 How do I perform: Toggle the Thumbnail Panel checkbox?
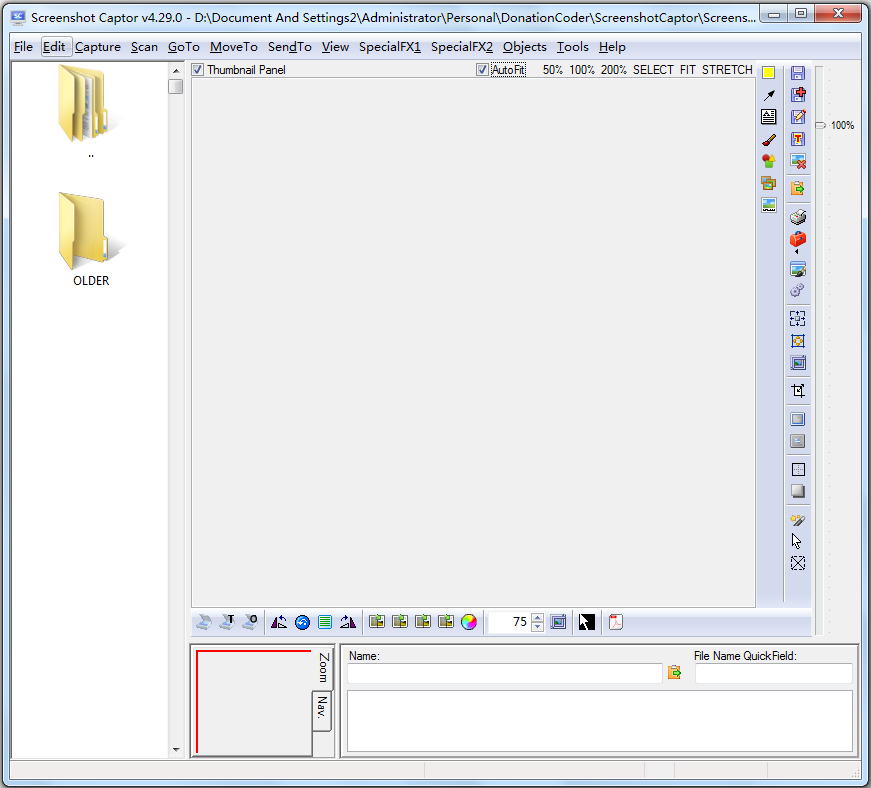click(198, 70)
